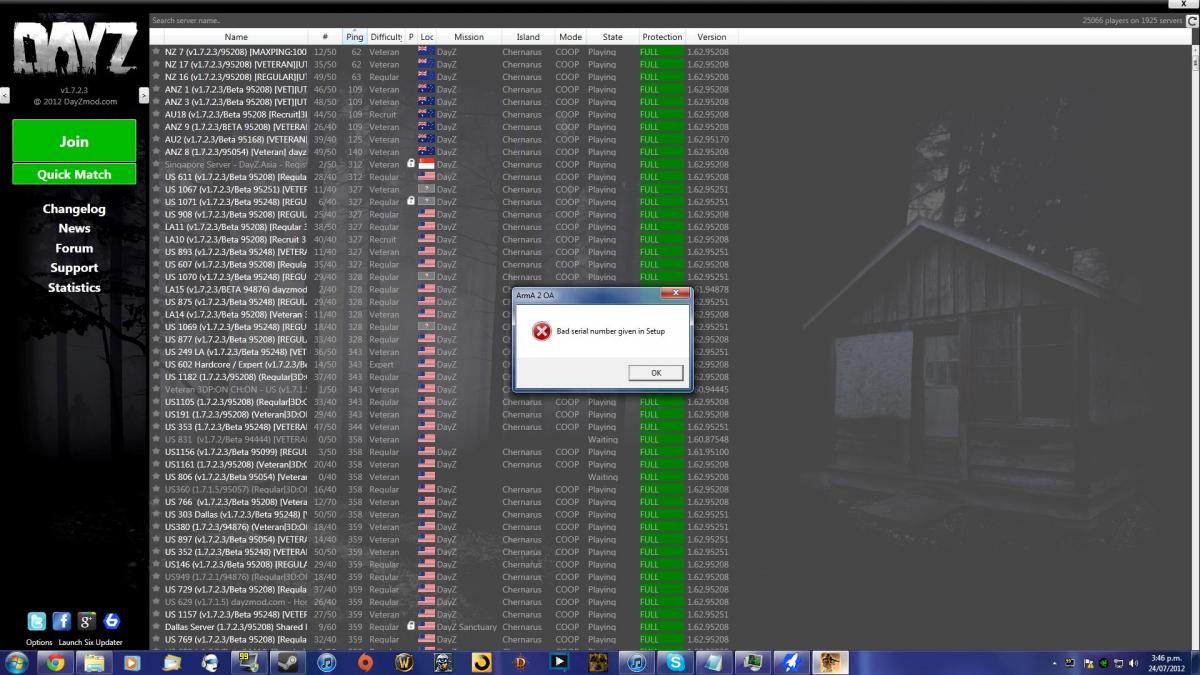
Task: Open Skype from the taskbar
Action: click(x=676, y=662)
